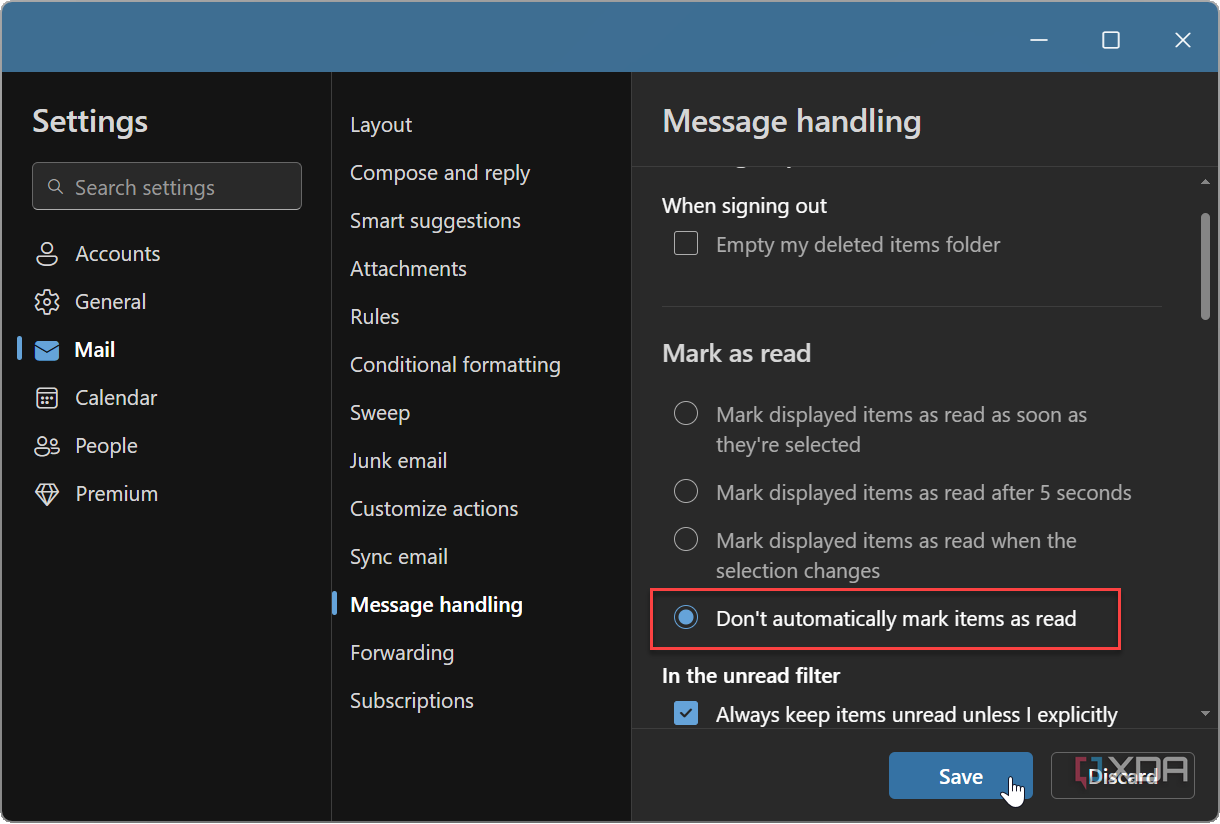Discard pending settings changes
1220x824 pixels.
coord(1122,775)
